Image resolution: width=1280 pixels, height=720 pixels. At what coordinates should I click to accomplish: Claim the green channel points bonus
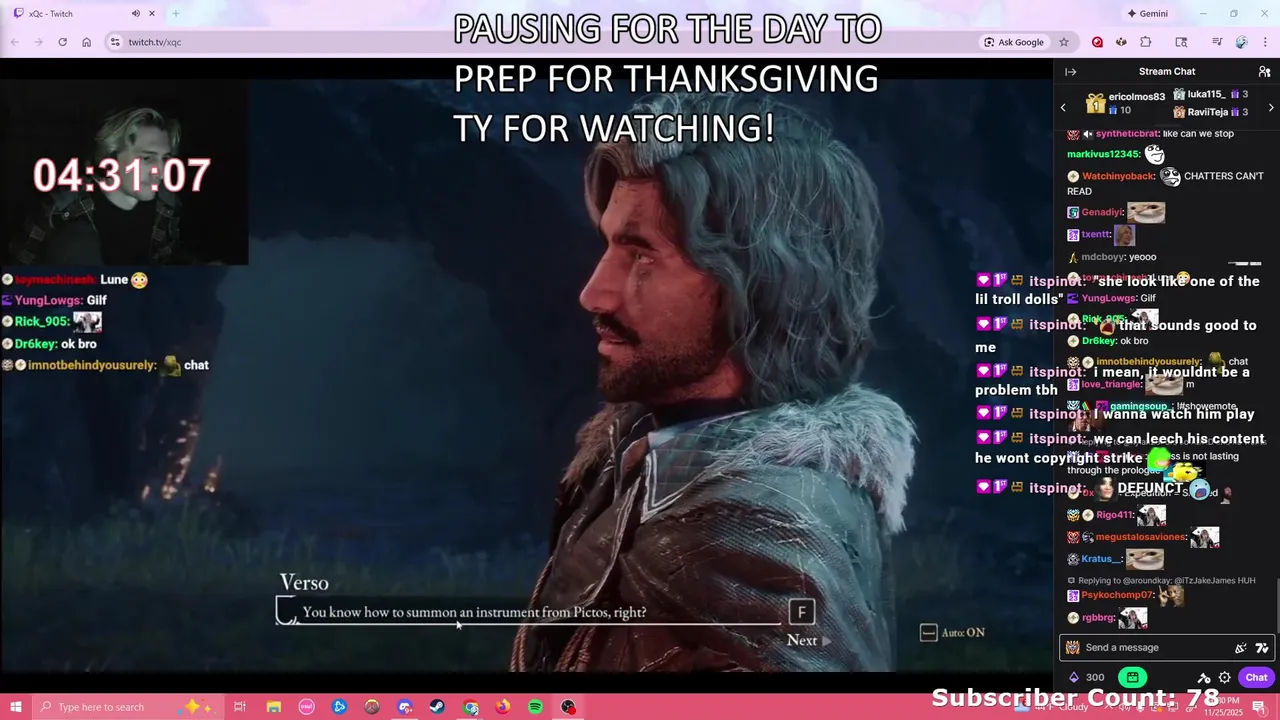coord(1132,678)
